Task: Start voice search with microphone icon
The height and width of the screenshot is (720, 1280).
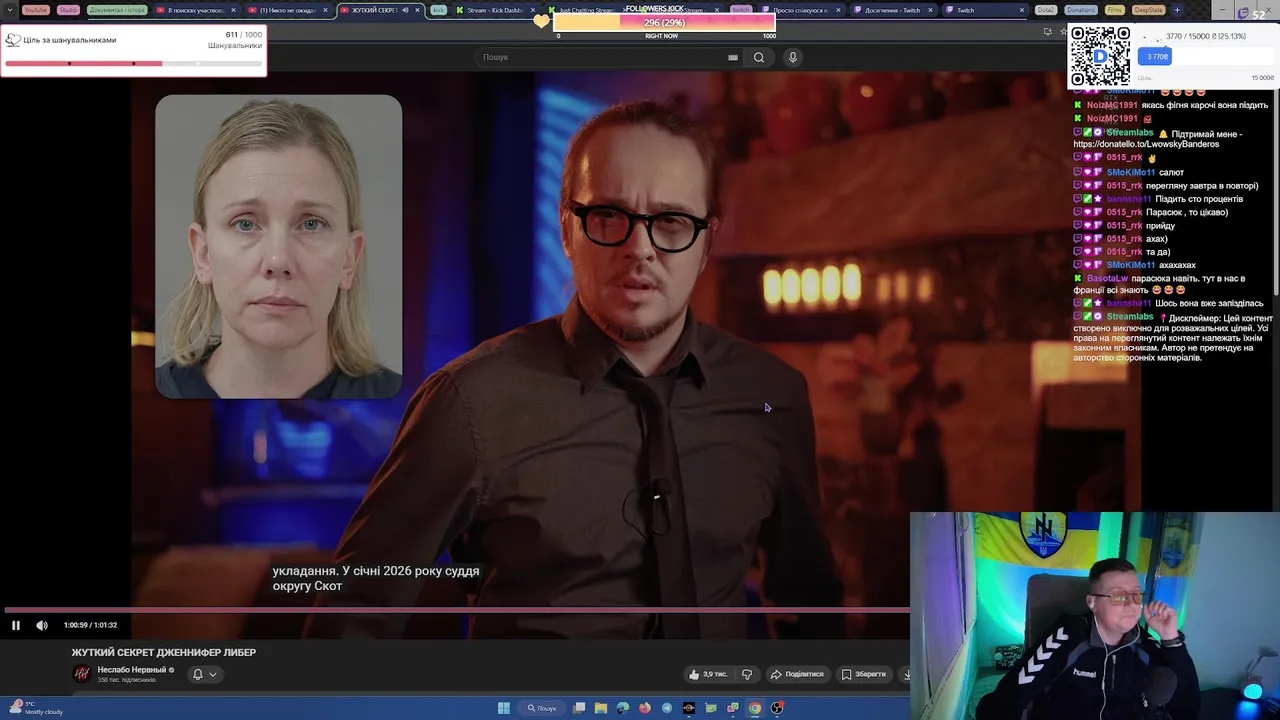Action: (792, 57)
